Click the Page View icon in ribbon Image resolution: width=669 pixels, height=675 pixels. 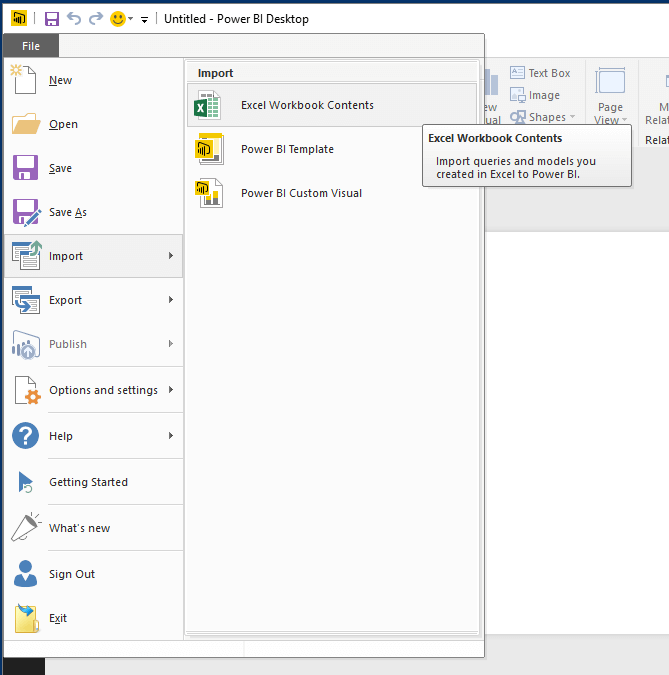pos(610,81)
